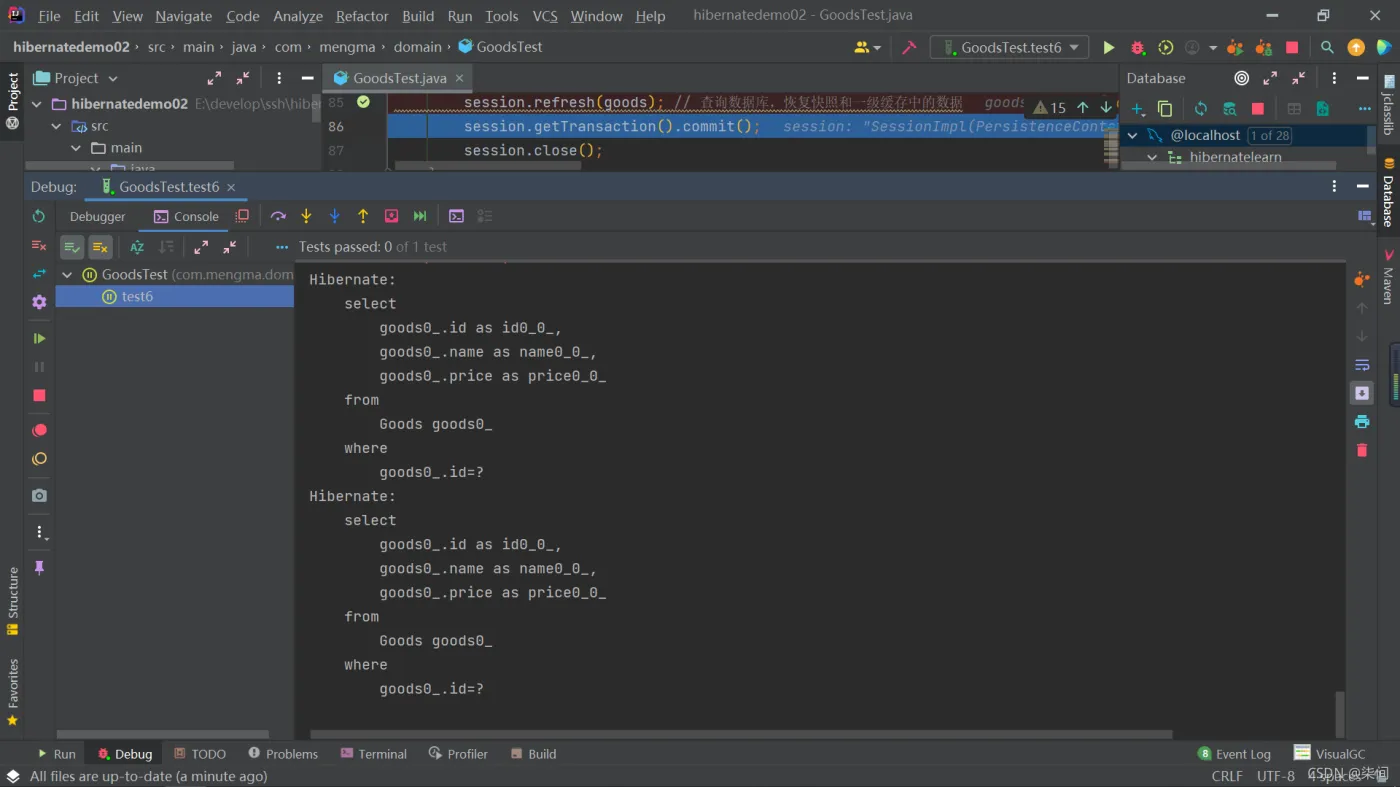Toggle alphabetical sort of tests
Screen dimensions: 1400x787
point(137,247)
